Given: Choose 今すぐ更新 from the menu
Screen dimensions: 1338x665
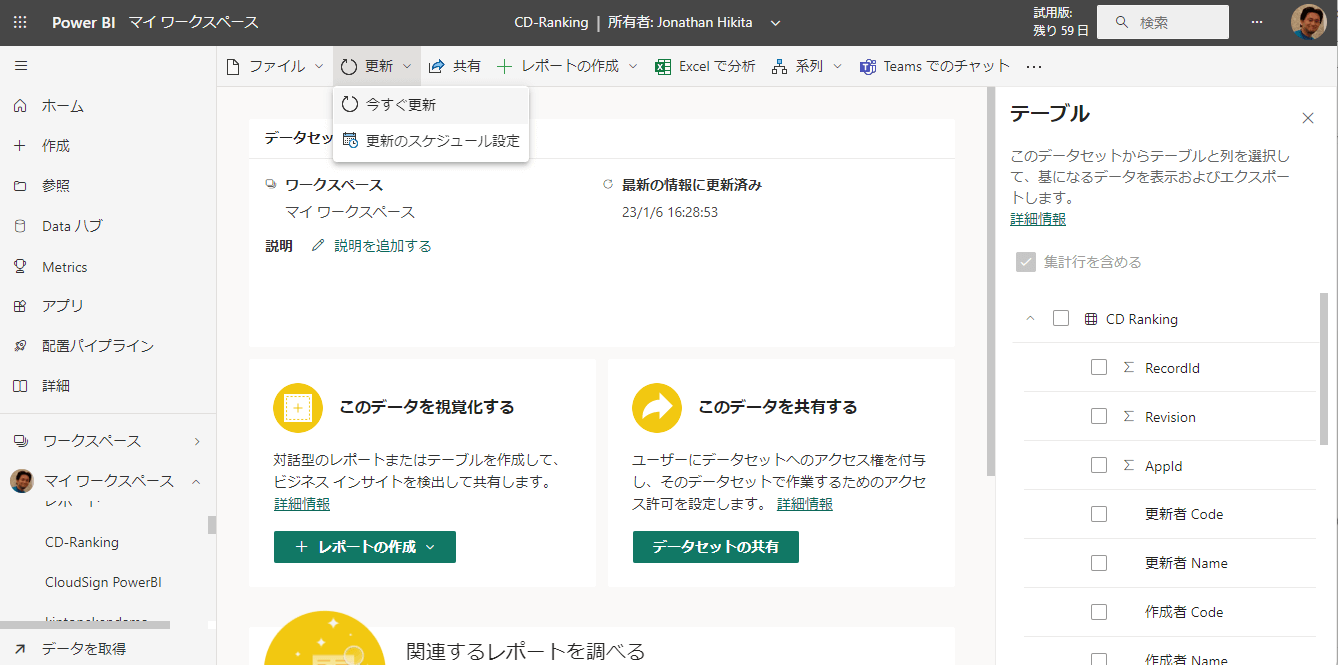Looking at the screenshot, I should pyautogui.click(x=431, y=105).
